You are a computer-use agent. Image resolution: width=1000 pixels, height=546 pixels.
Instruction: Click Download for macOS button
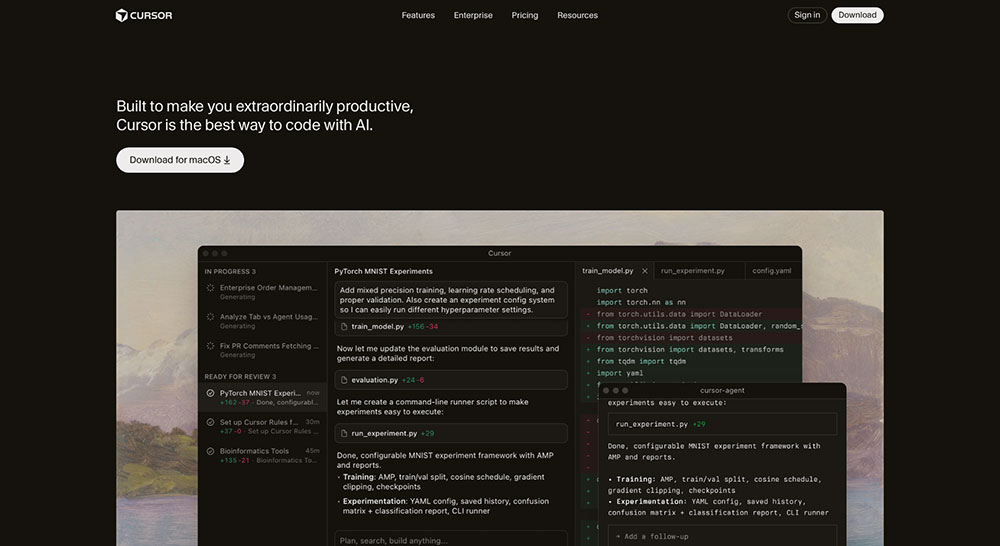(180, 160)
